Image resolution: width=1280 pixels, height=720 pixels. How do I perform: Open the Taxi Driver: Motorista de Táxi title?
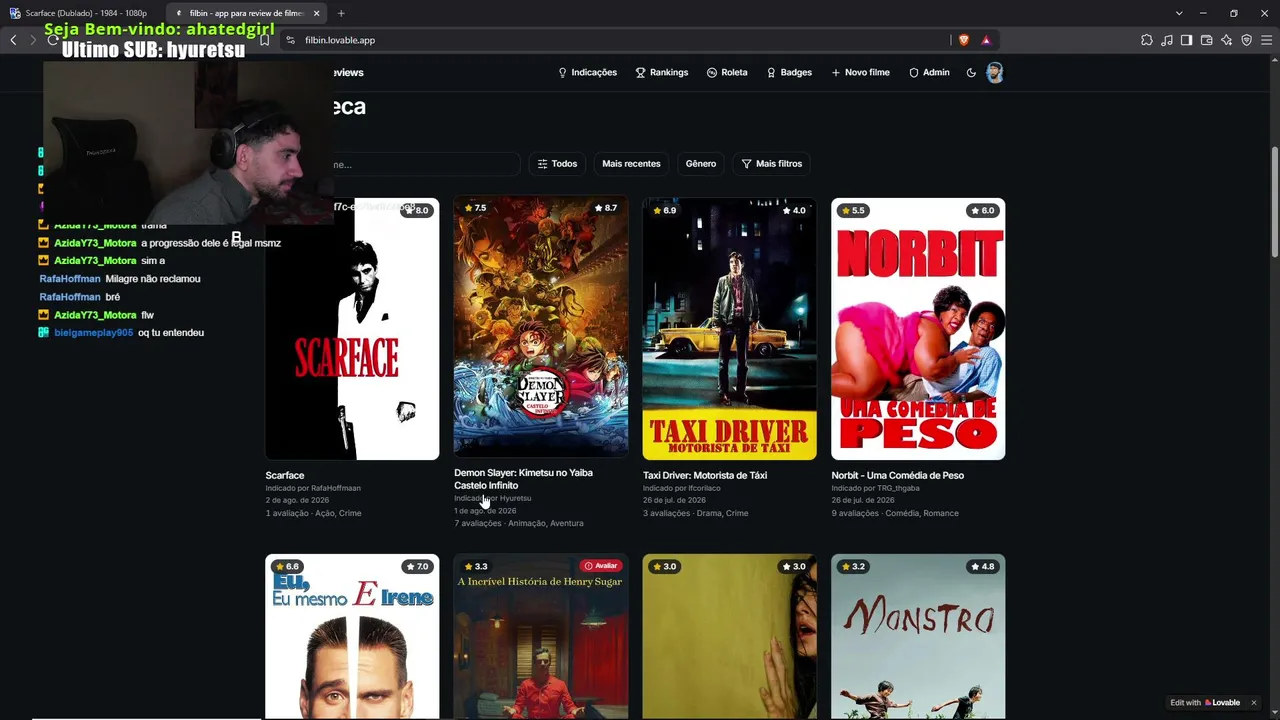(705, 476)
